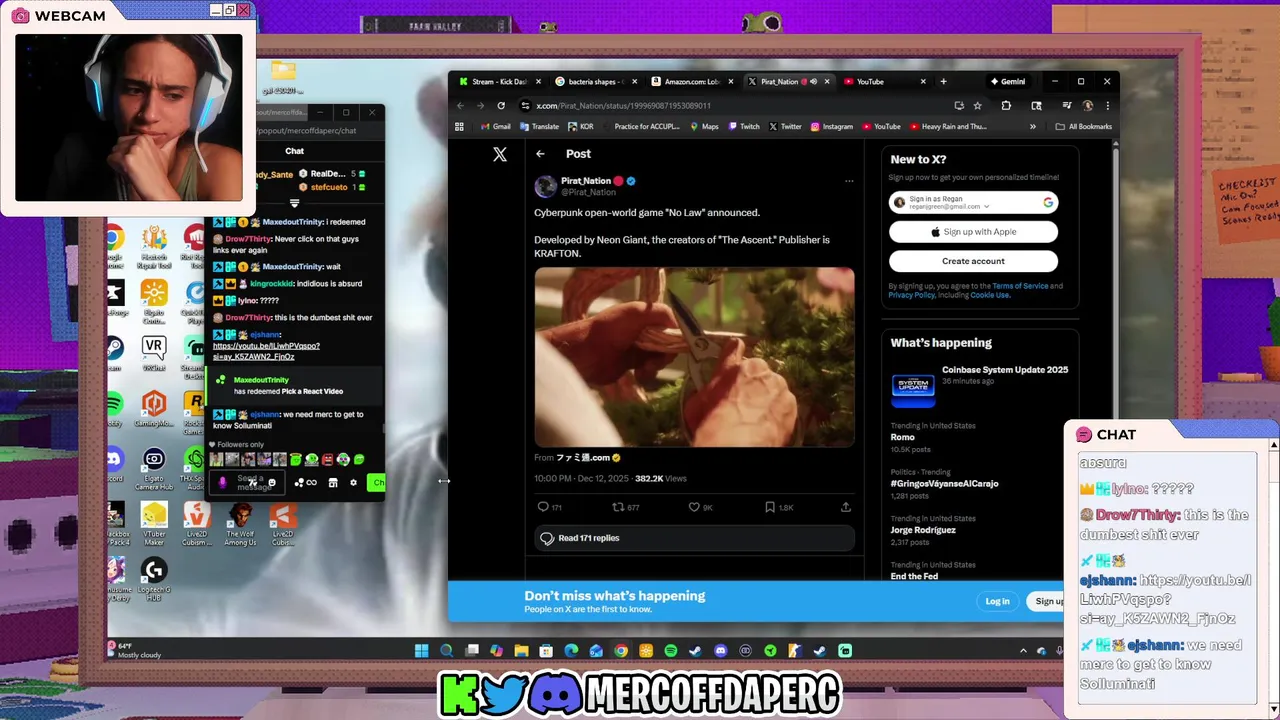
Task: Open File Explorer from the taskbar
Action: click(521, 651)
